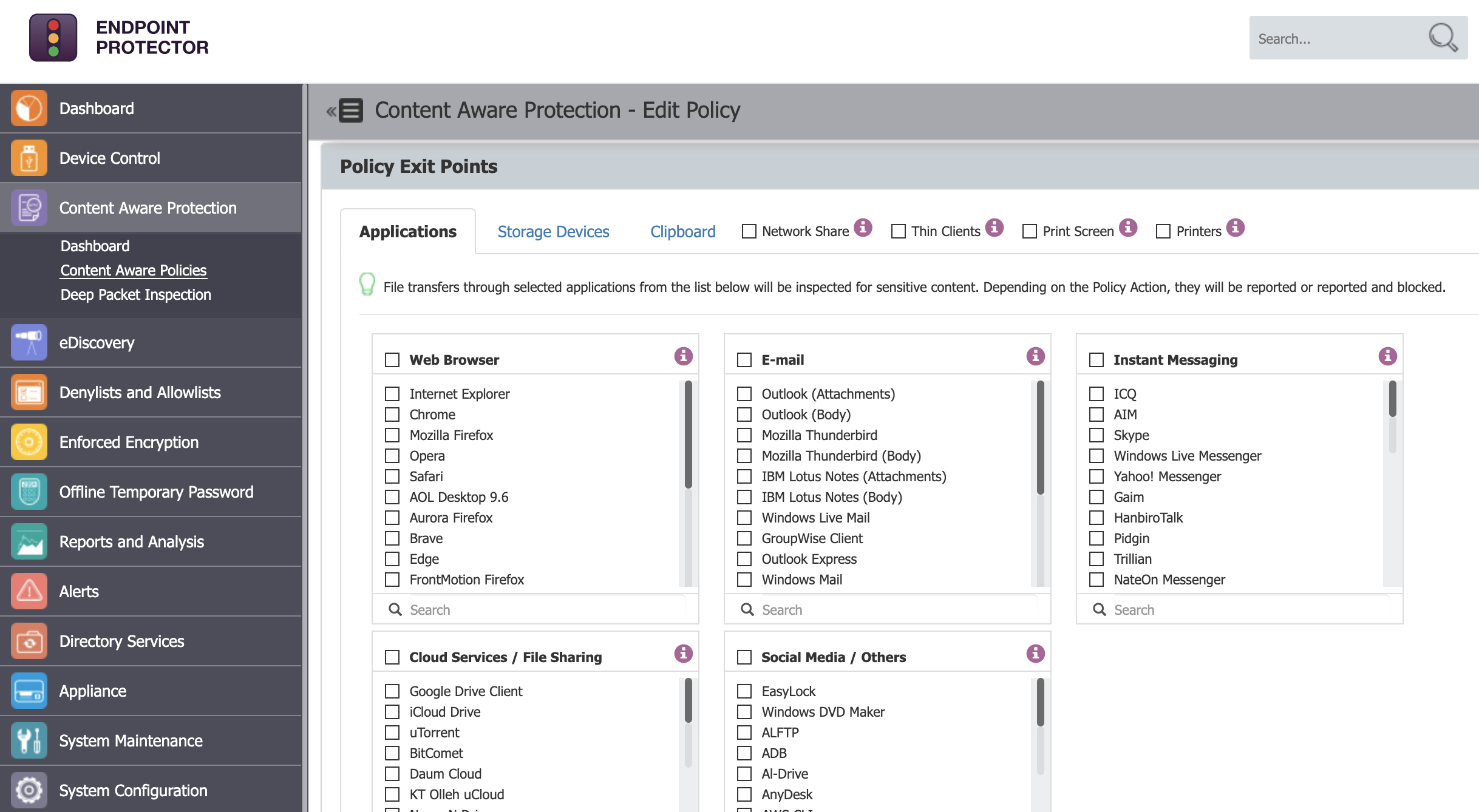This screenshot has height=812, width=1479.
Task: Open the Content Aware Policies link
Action: pos(134,270)
